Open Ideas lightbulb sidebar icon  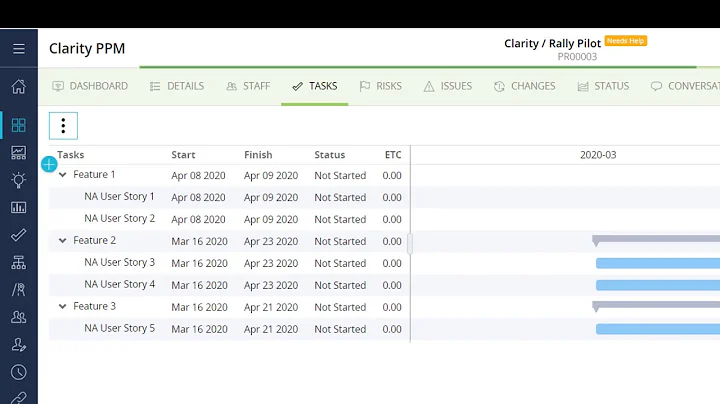[x=19, y=180]
